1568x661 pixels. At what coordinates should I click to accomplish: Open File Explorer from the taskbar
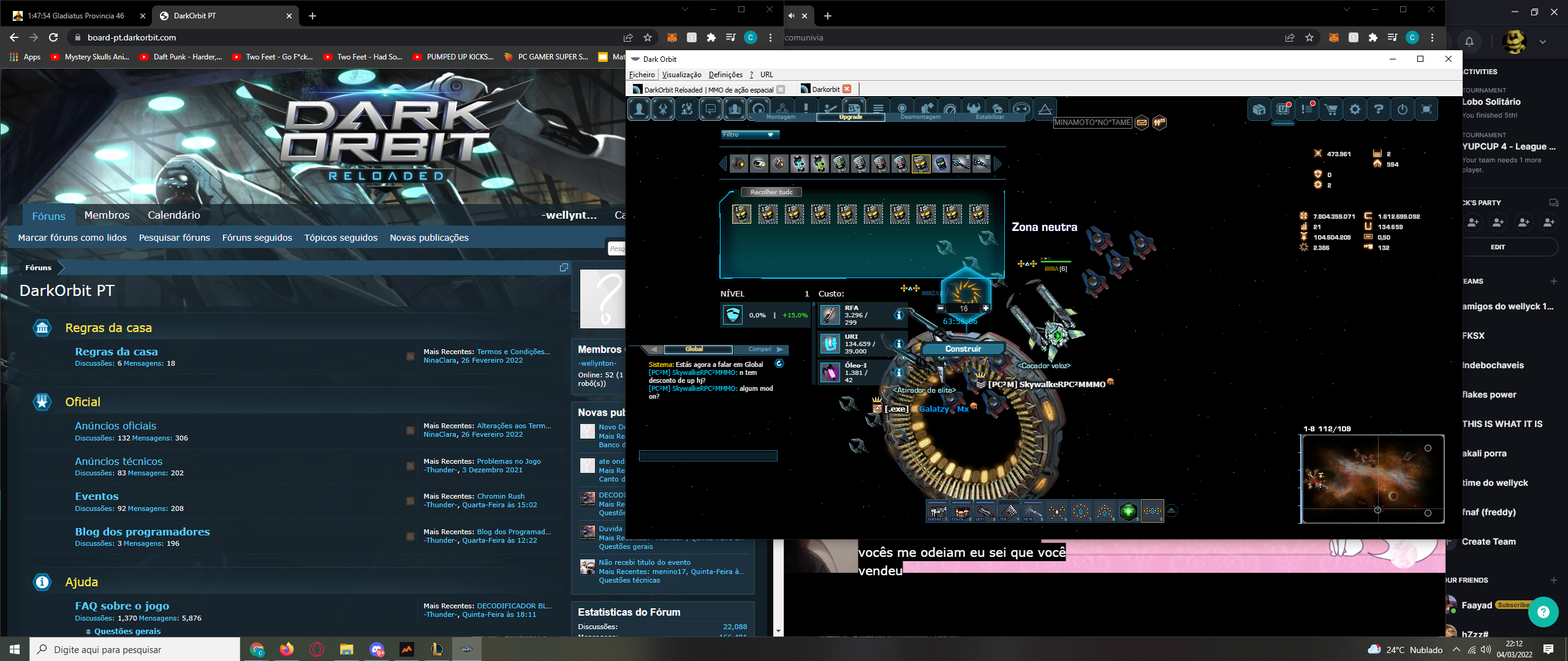347,649
